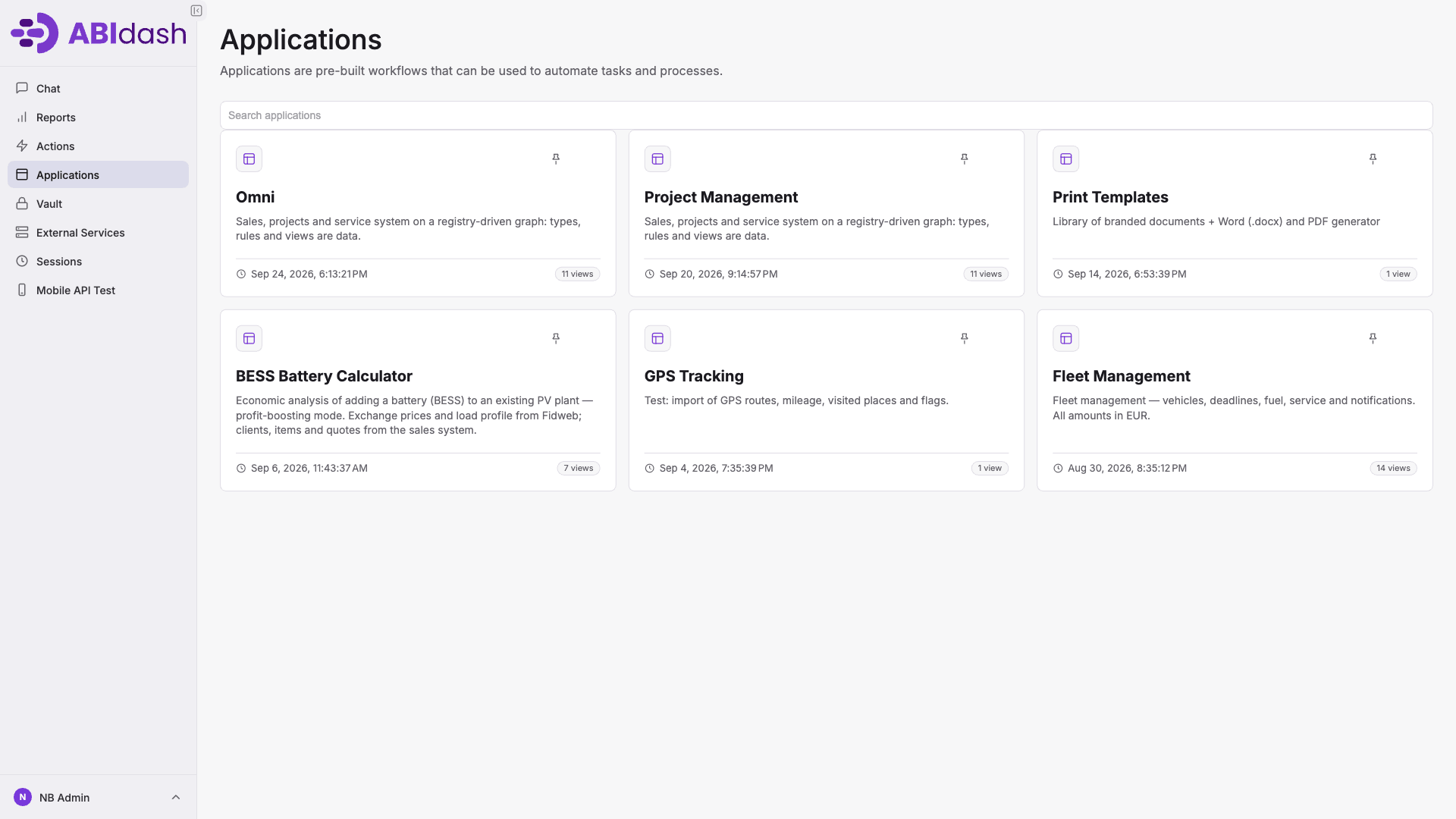Click the Sep 24, 2026 timestamp on Omni
This screenshot has width=1456, height=819.
click(309, 274)
